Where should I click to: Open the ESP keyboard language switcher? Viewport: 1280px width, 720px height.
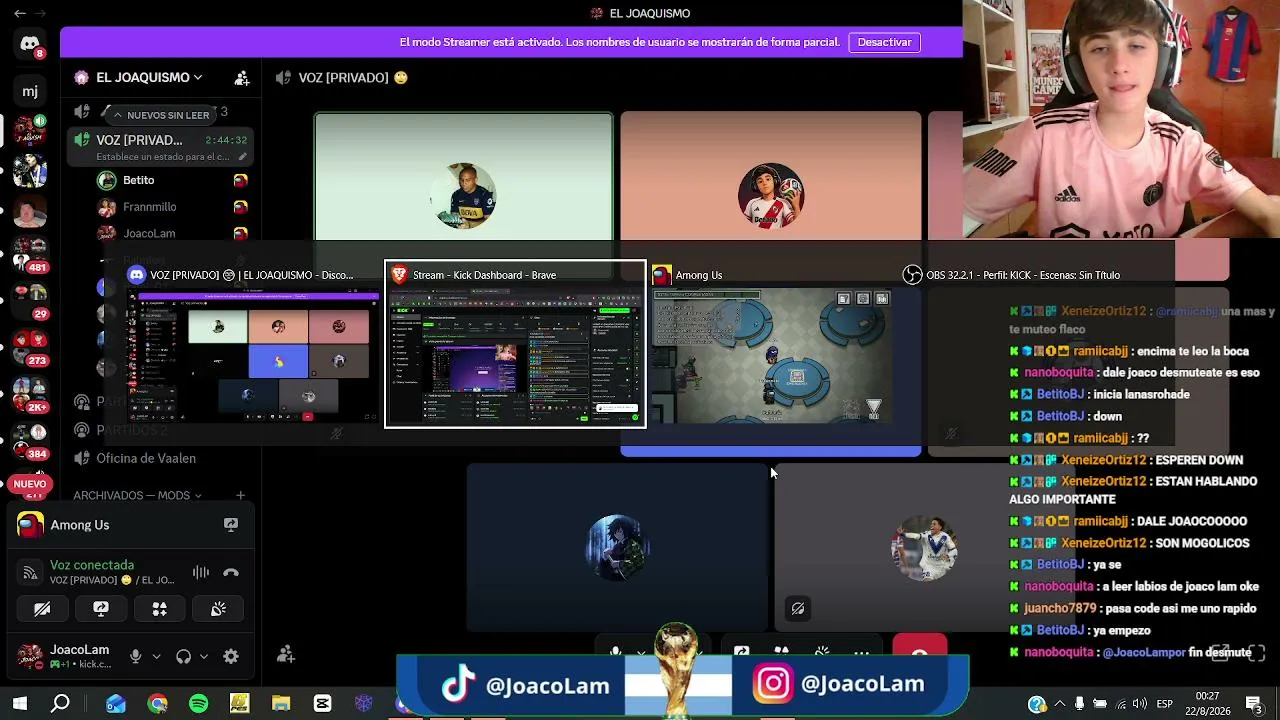(1163, 704)
